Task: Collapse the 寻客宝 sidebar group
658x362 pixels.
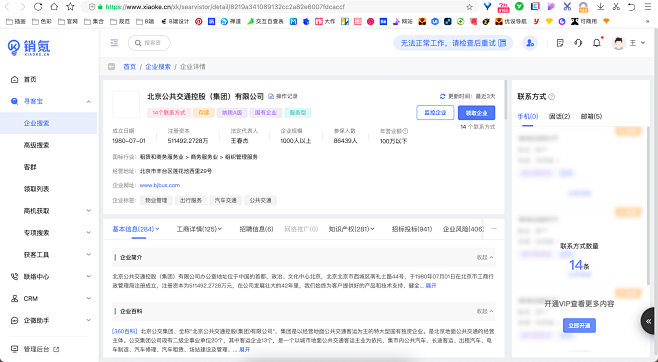Action: (x=89, y=102)
